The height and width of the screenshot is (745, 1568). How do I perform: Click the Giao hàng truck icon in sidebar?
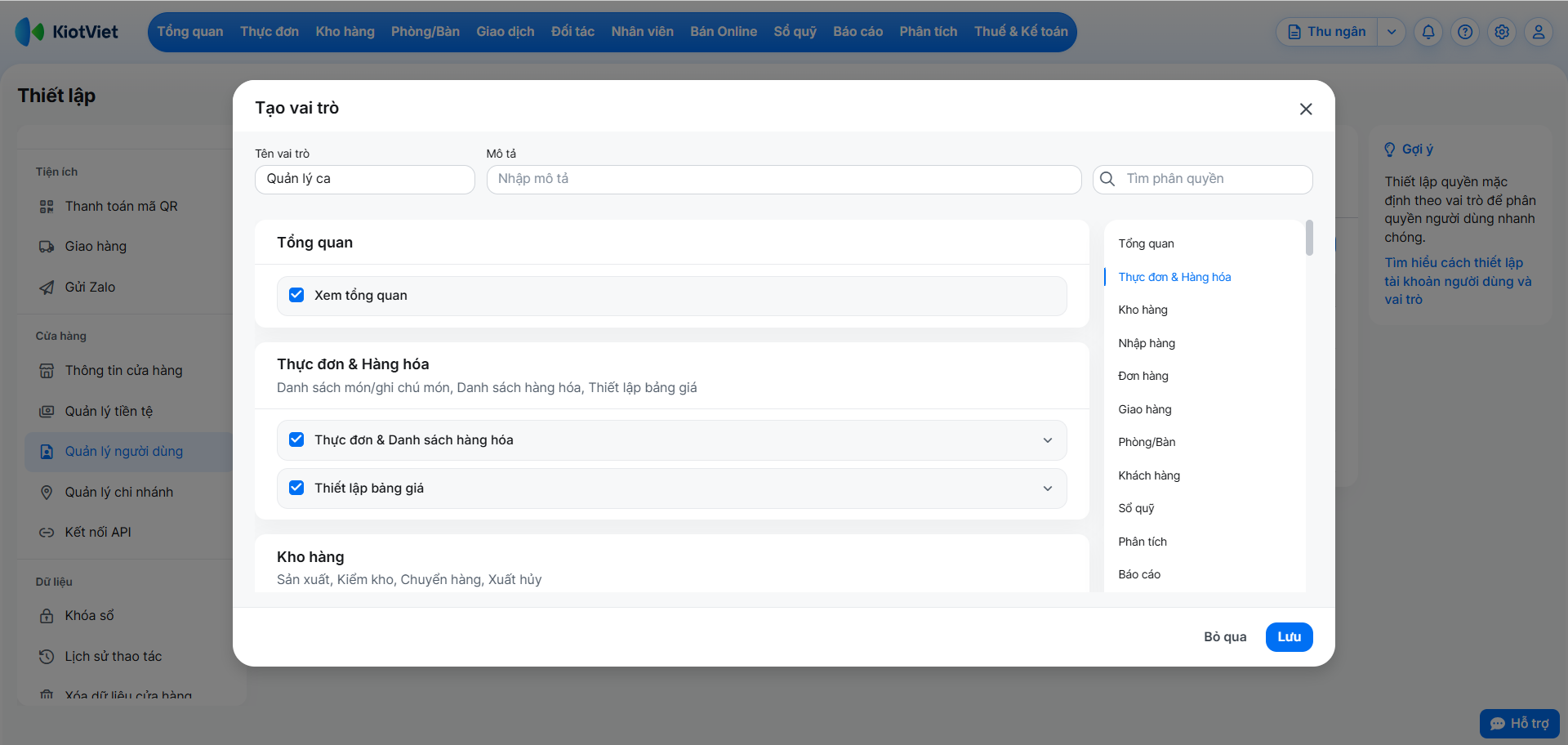coord(47,247)
